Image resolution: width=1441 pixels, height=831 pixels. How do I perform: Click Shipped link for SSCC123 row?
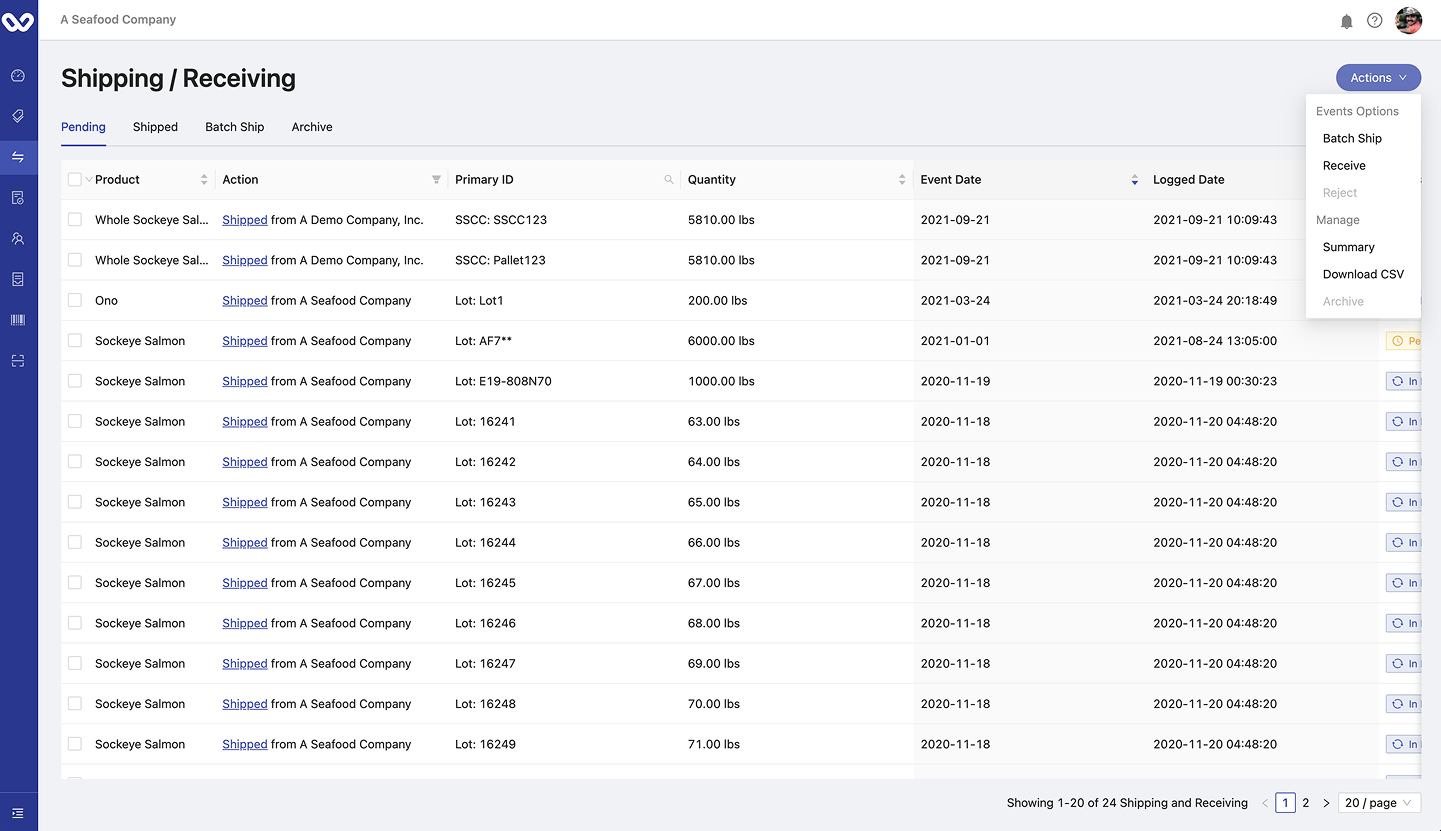[244, 220]
